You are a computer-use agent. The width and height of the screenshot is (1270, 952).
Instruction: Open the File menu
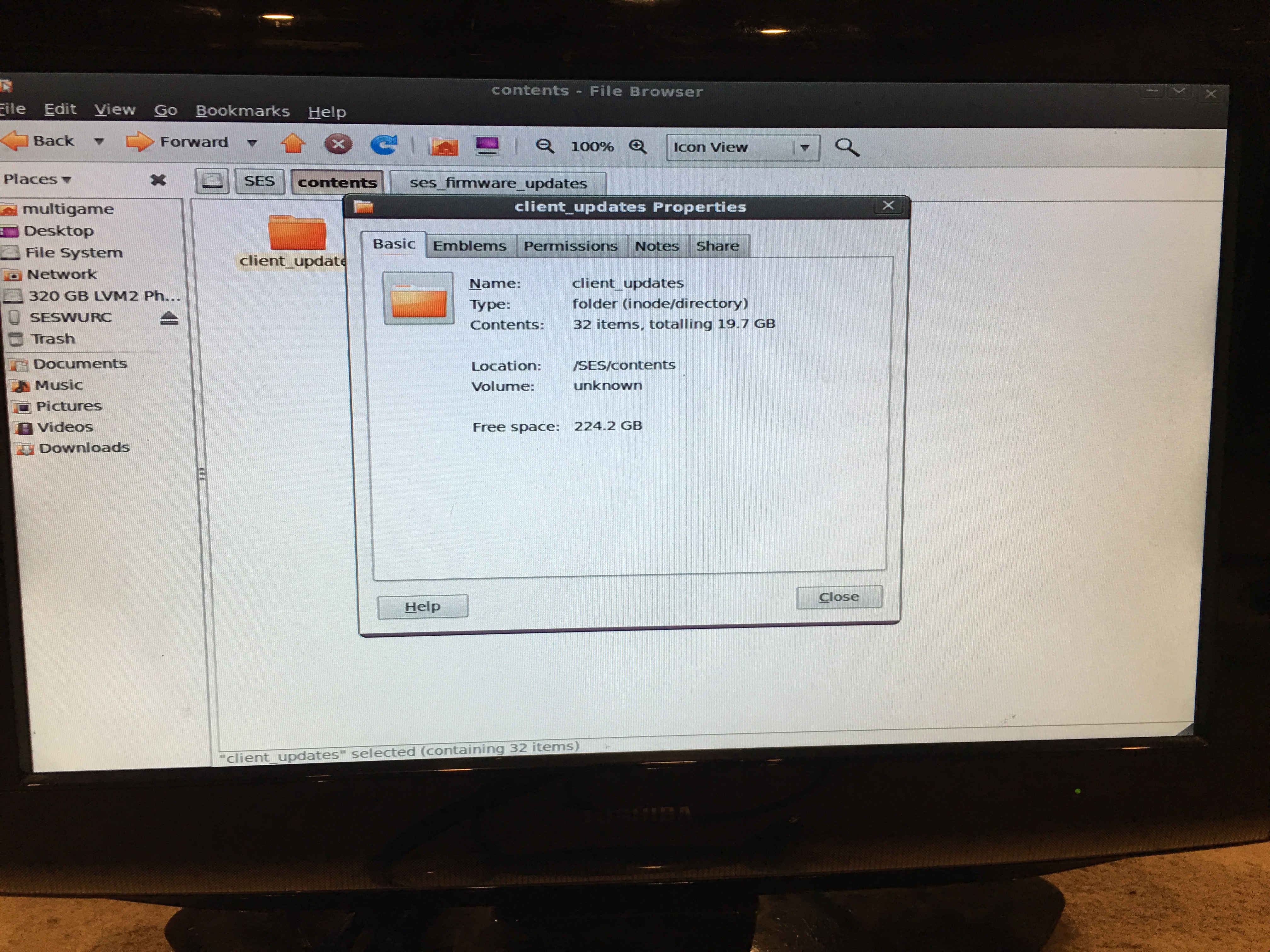tap(13, 109)
